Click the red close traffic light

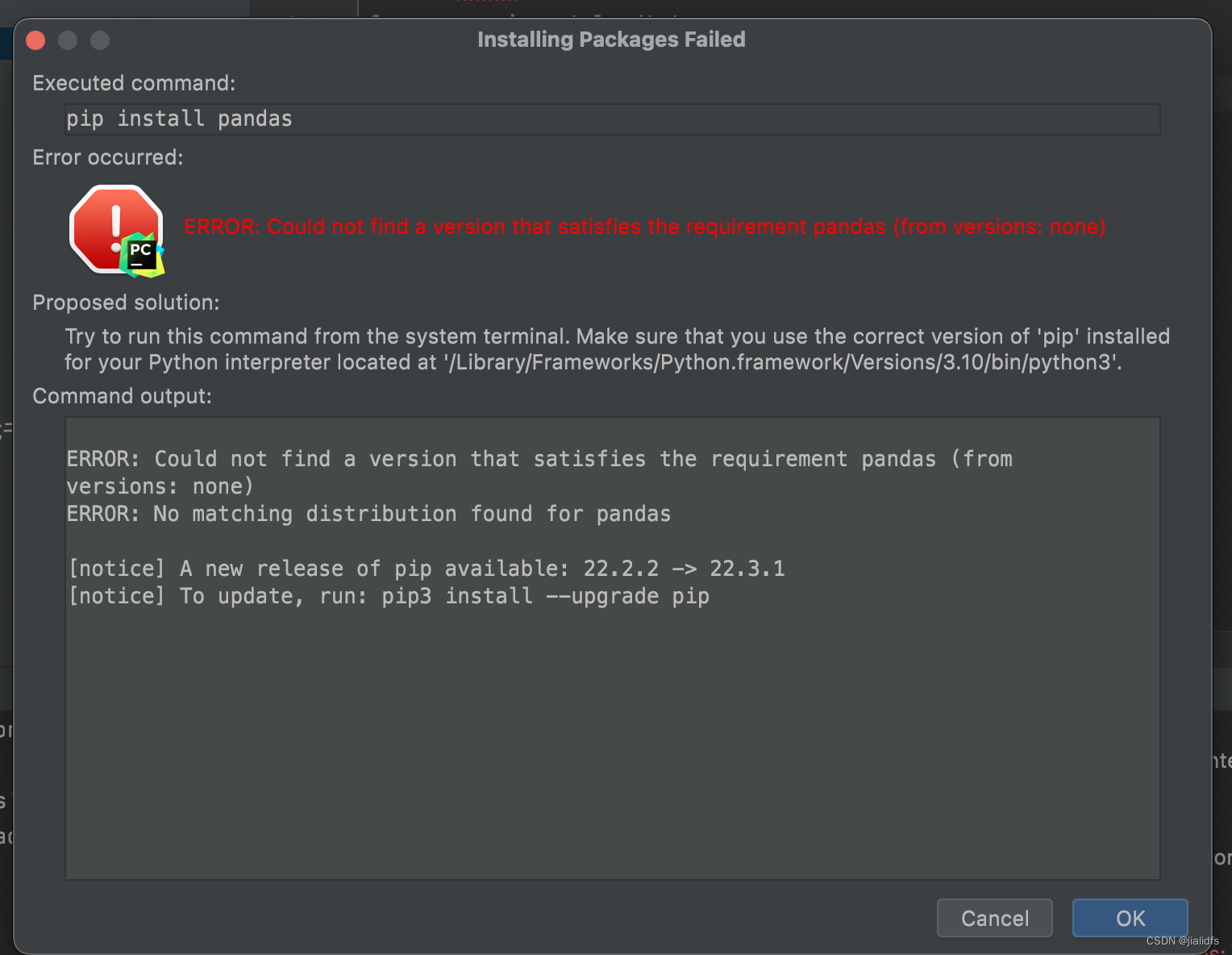tap(35, 40)
